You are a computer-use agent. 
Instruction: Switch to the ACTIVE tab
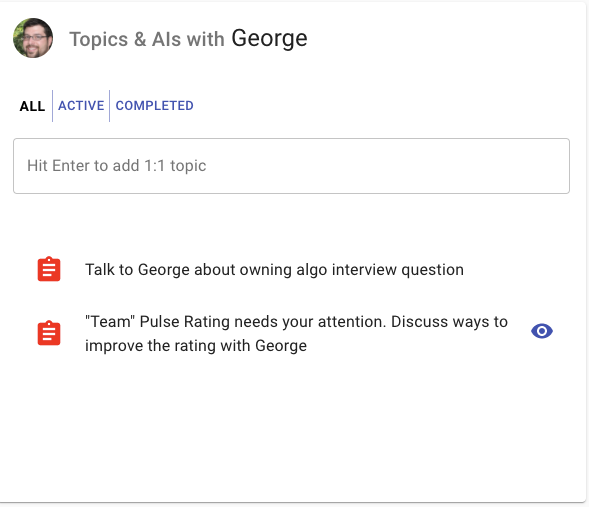(81, 106)
